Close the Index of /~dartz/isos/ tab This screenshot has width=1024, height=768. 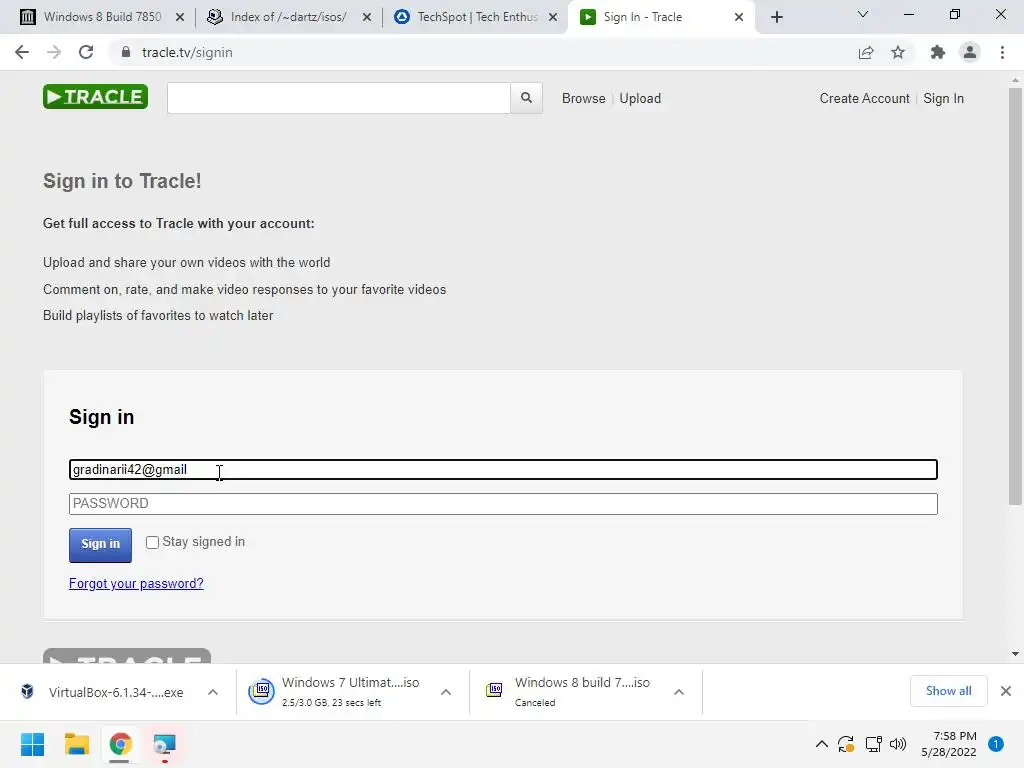coord(367,17)
